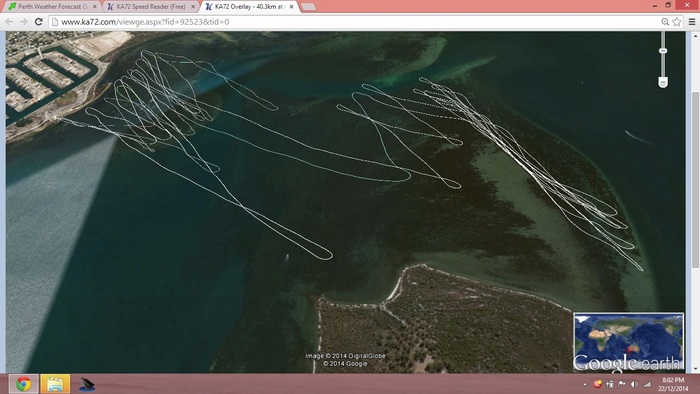
Task: Open a new tab button
Action: point(308,7)
